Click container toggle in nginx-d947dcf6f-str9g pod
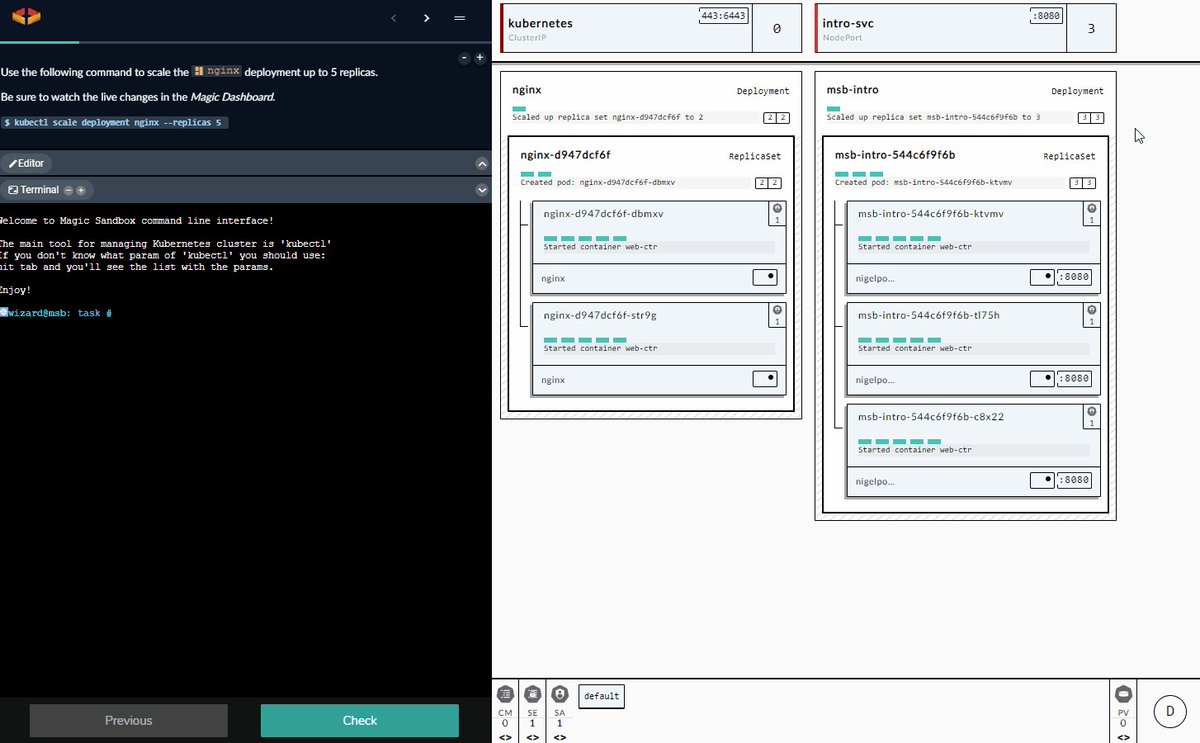This screenshot has height=743, width=1200. pyautogui.click(x=765, y=379)
